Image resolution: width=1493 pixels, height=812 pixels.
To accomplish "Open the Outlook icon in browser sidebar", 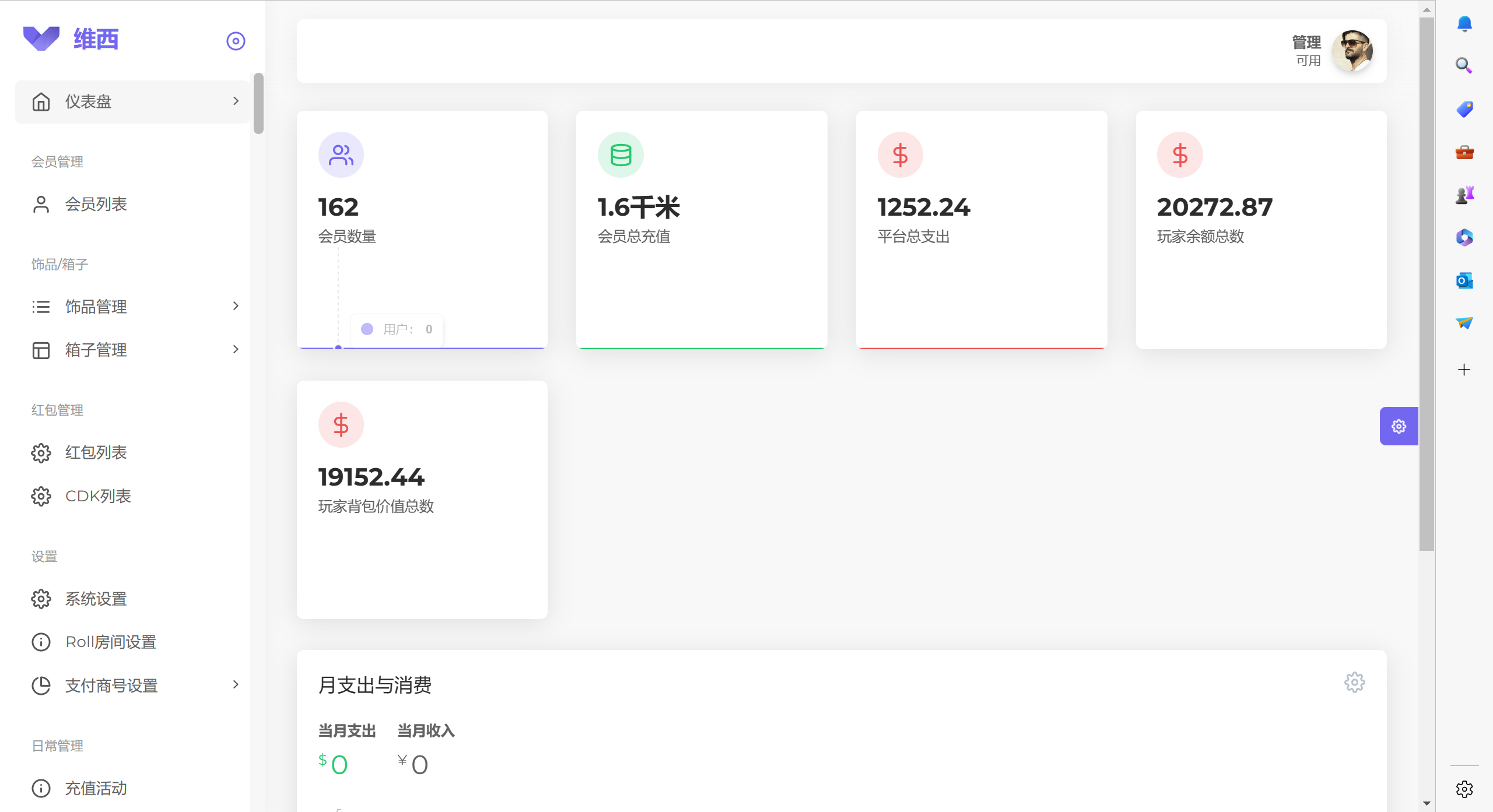I will pyautogui.click(x=1464, y=281).
